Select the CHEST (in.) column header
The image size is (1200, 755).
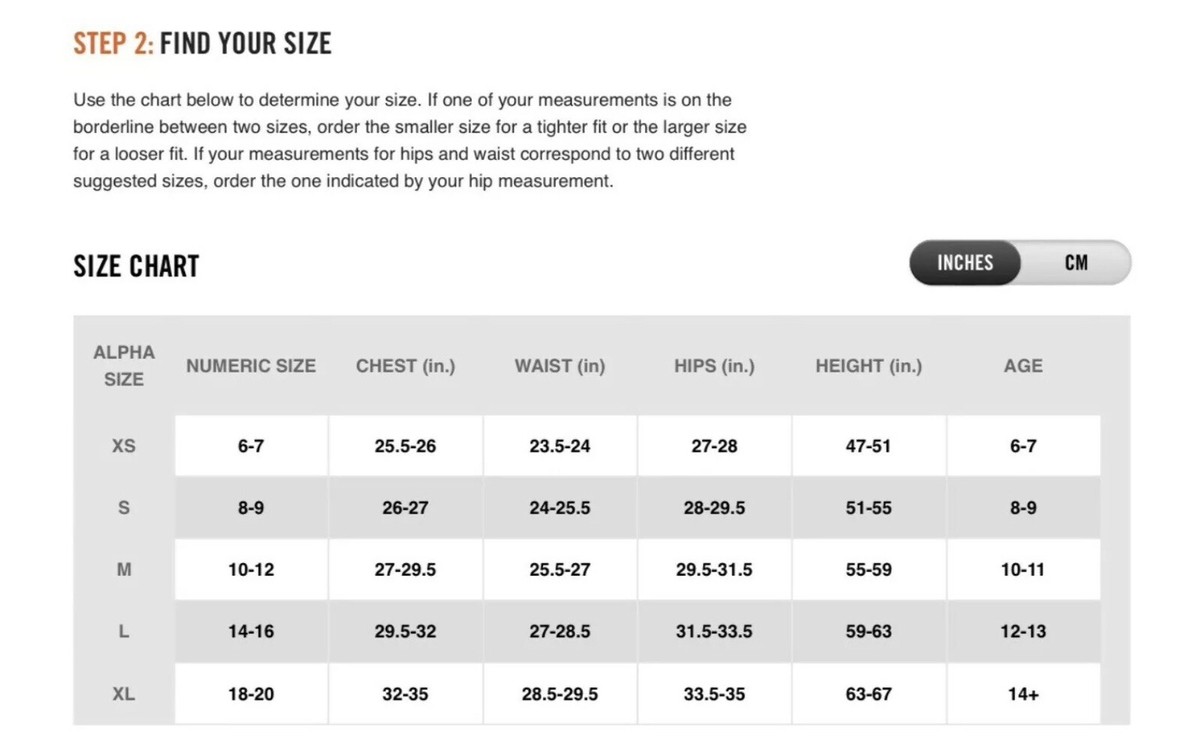point(405,366)
